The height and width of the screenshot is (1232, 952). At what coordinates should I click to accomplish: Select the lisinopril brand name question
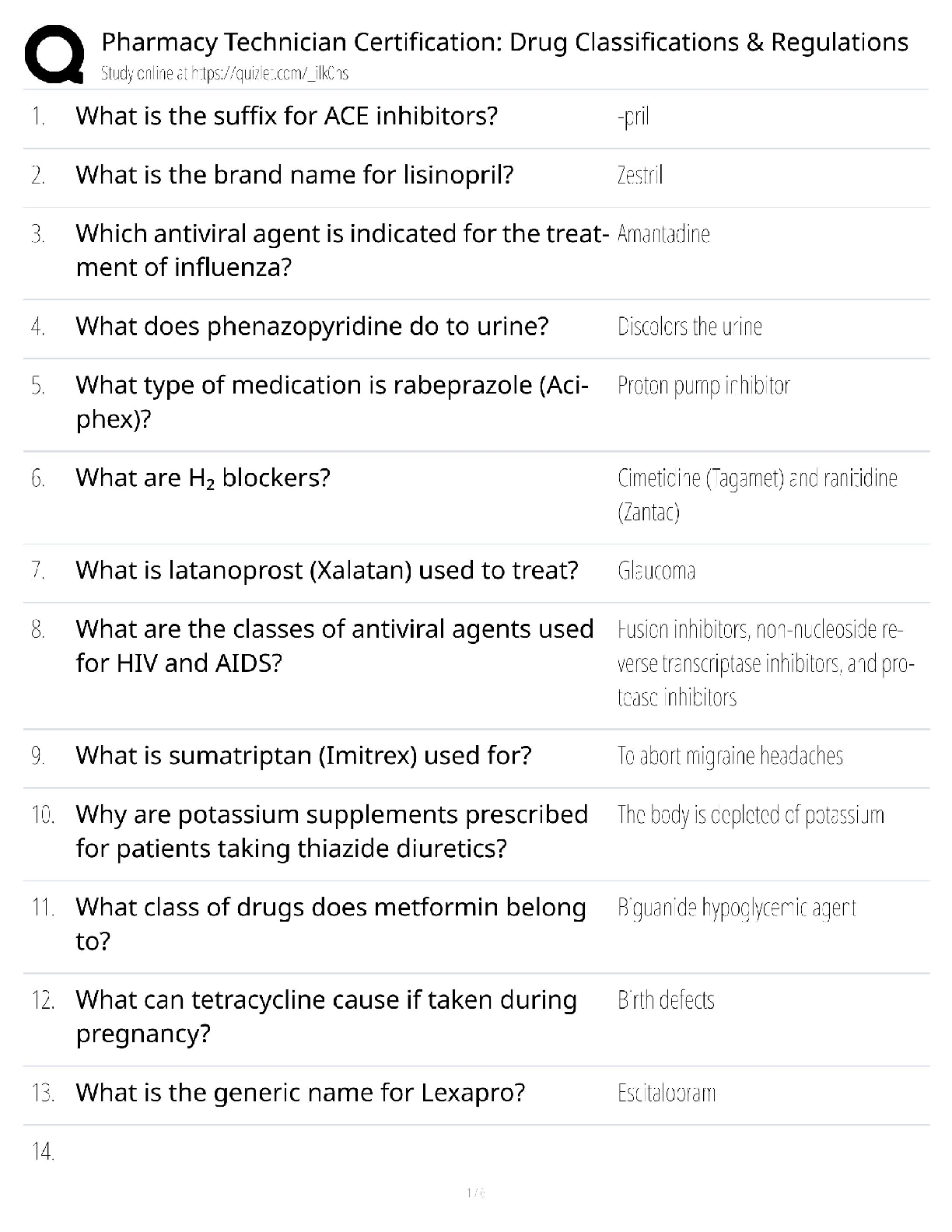click(x=294, y=175)
